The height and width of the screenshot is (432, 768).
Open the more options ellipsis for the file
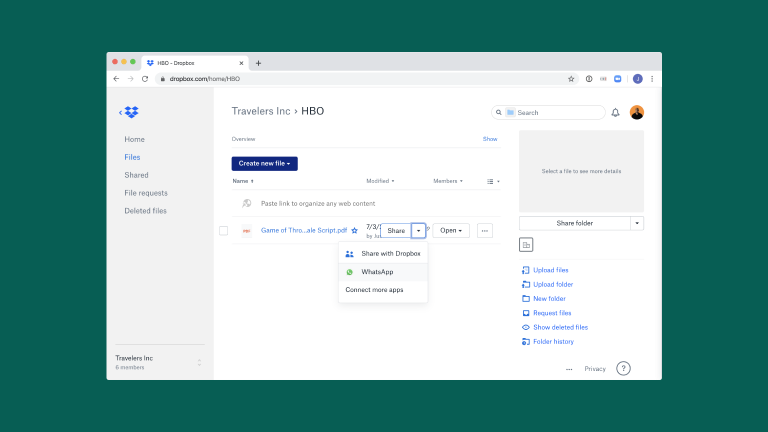[485, 231]
